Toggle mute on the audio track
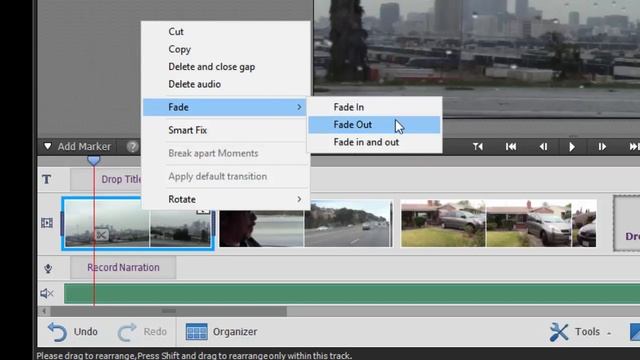This screenshot has height=360, width=640. (47, 293)
